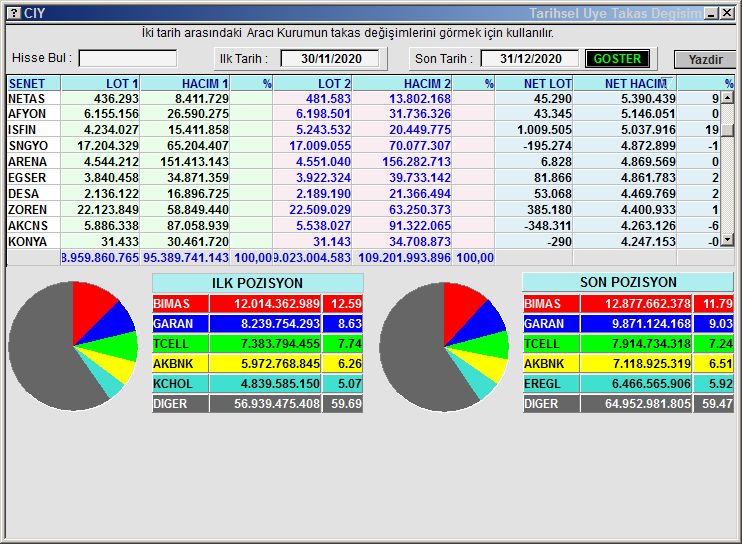The image size is (742, 544).
Task: Minimize the CIY window
Action: pos(711,13)
